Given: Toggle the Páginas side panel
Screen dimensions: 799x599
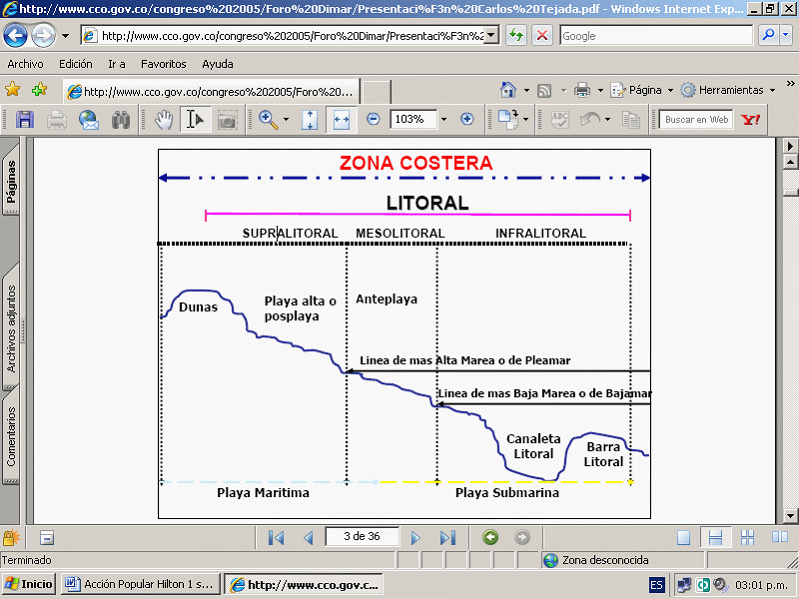Looking at the screenshot, I should [x=11, y=180].
